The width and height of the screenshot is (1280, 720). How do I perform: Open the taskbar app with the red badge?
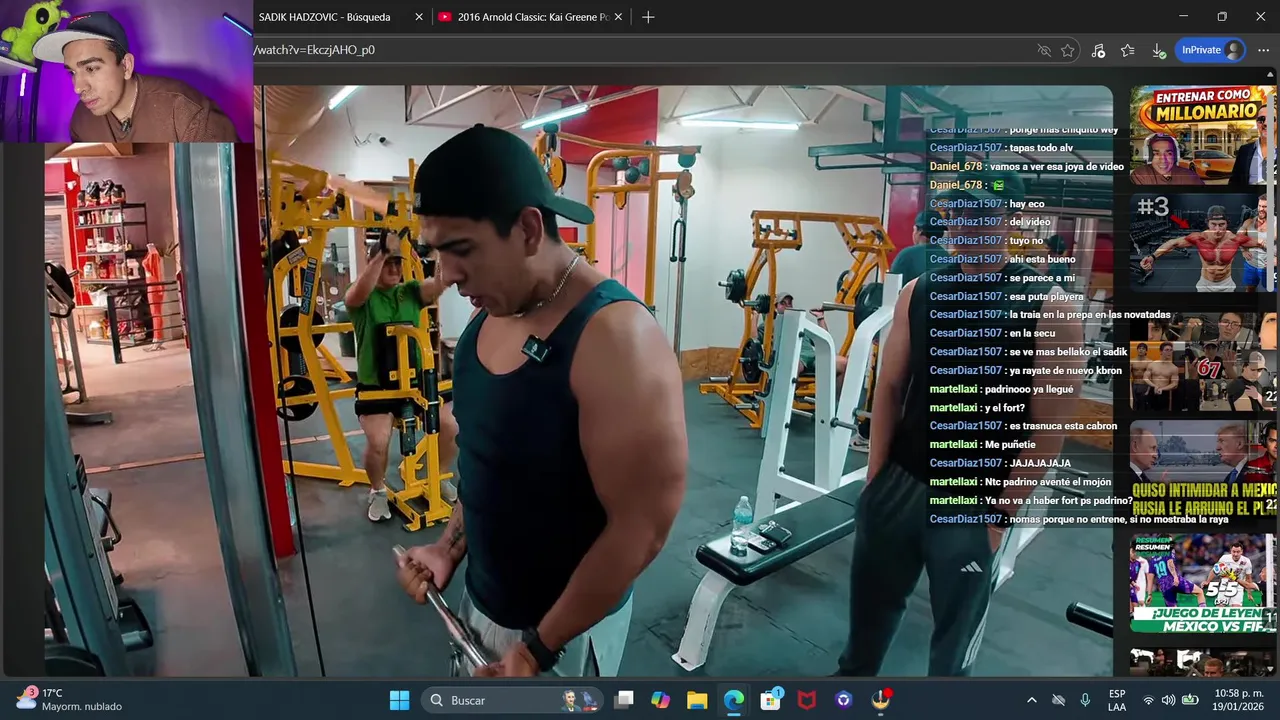pos(881,700)
